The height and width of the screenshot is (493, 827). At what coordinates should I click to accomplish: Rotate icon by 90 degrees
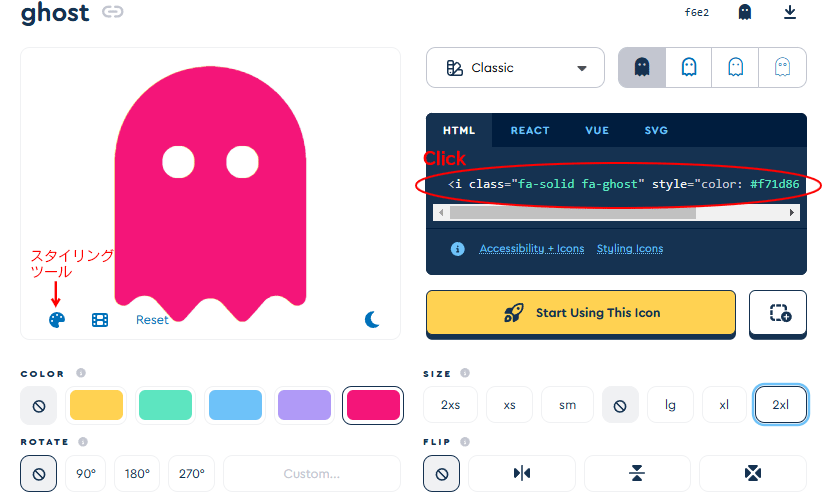pyautogui.click(x=85, y=473)
